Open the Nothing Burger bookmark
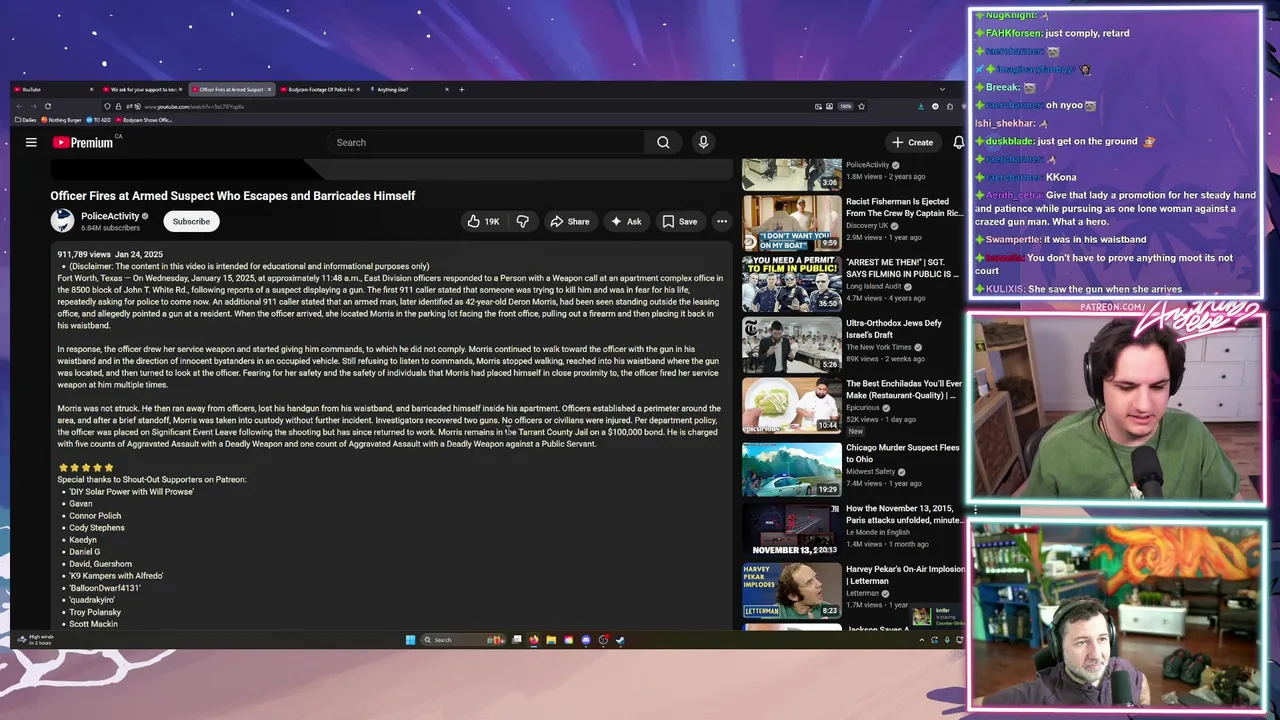Screen dimensions: 1280x720 click(62, 120)
